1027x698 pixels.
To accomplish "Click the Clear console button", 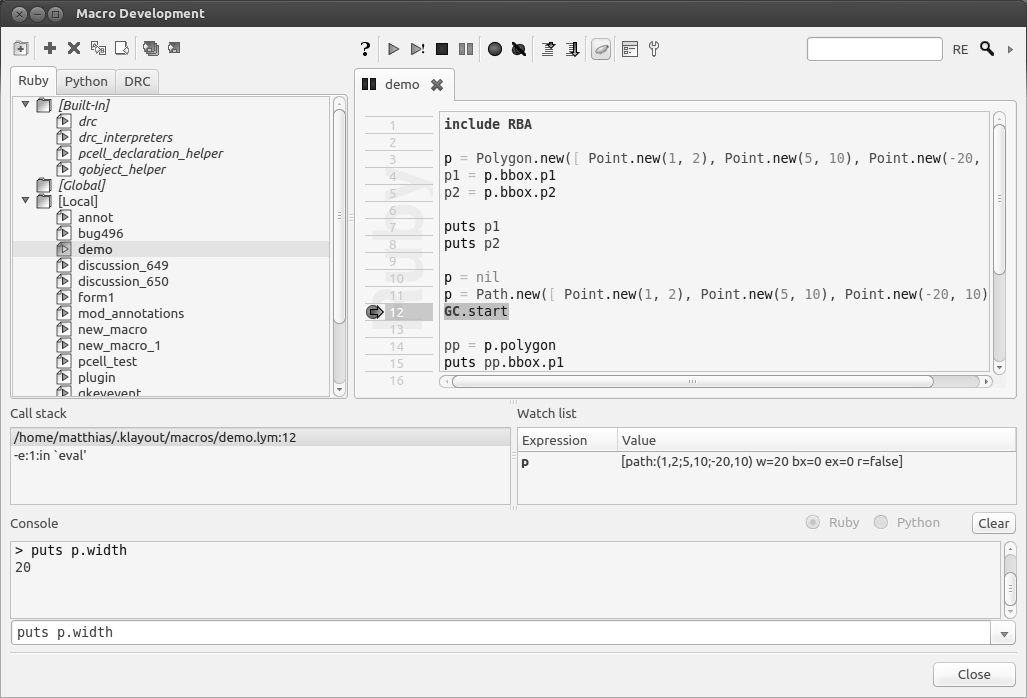I will [x=993, y=523].
